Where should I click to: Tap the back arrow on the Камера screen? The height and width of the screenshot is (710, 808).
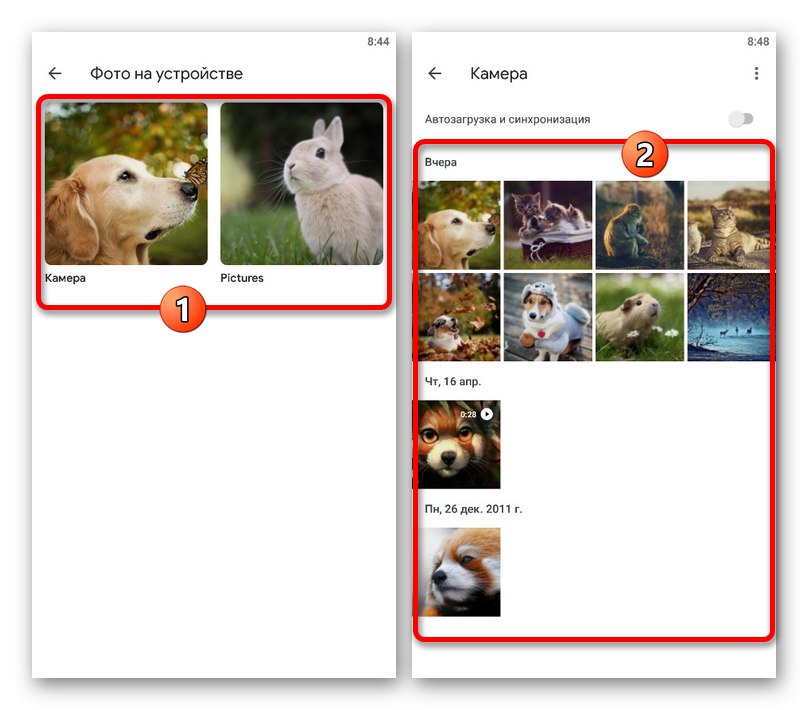[436, 73]
